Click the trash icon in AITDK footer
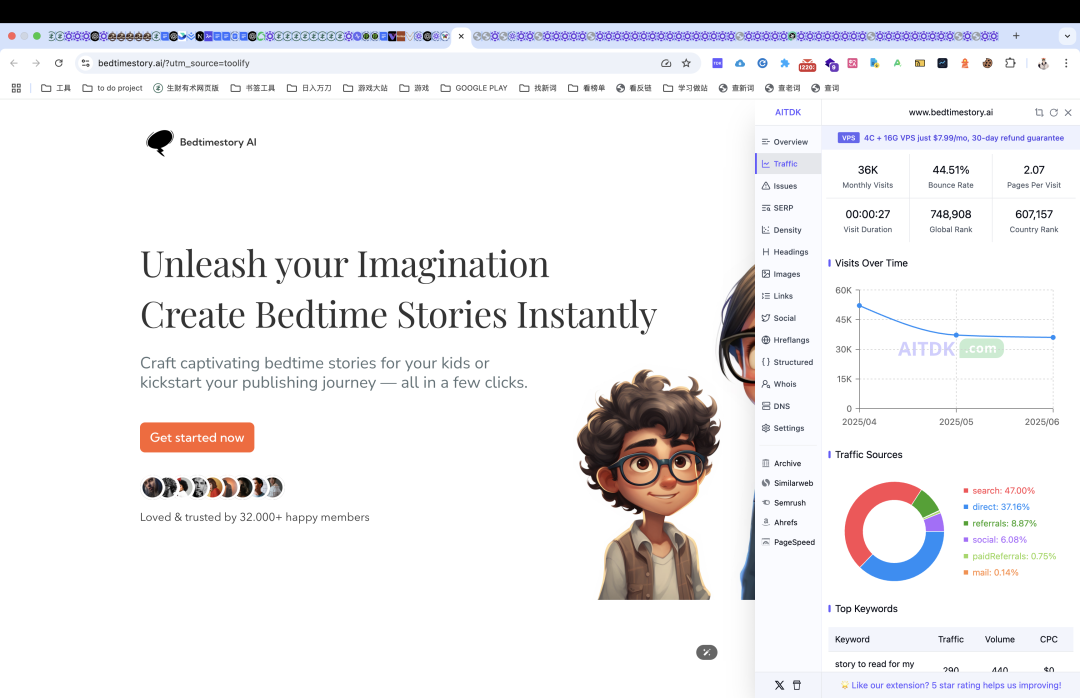Viewport: 1080px width, 698px height. (797, 686)
